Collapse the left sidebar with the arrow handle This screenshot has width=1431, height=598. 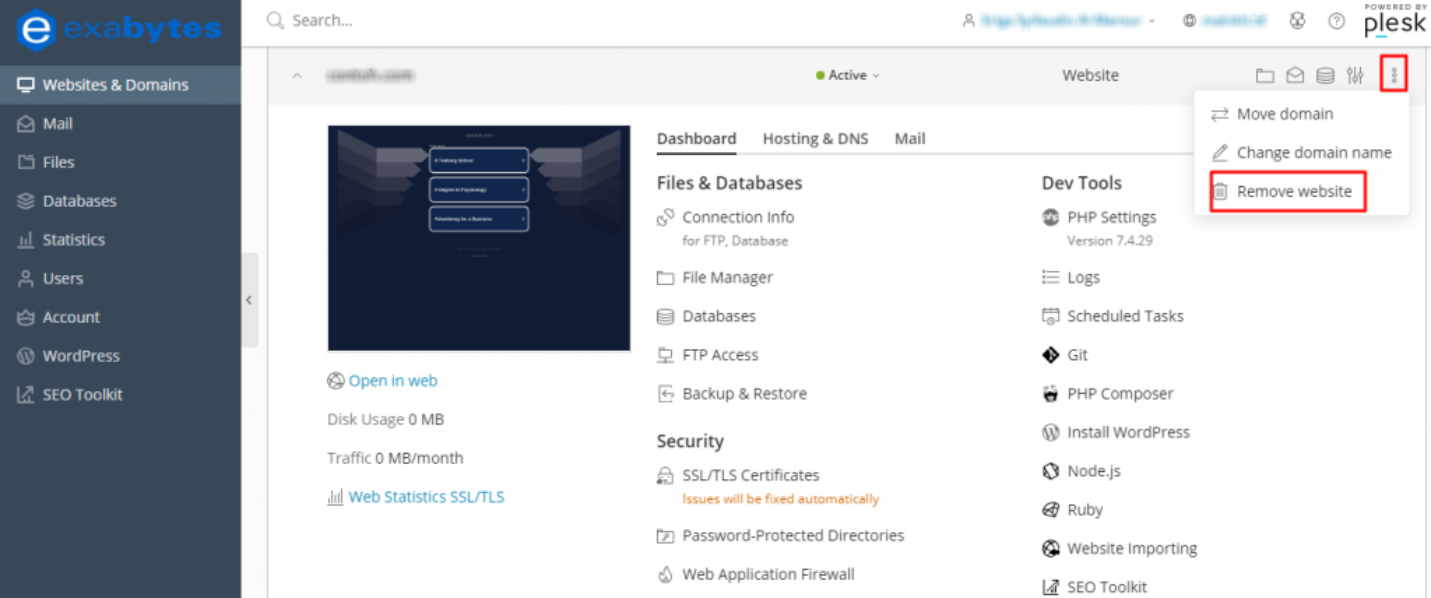249,300
